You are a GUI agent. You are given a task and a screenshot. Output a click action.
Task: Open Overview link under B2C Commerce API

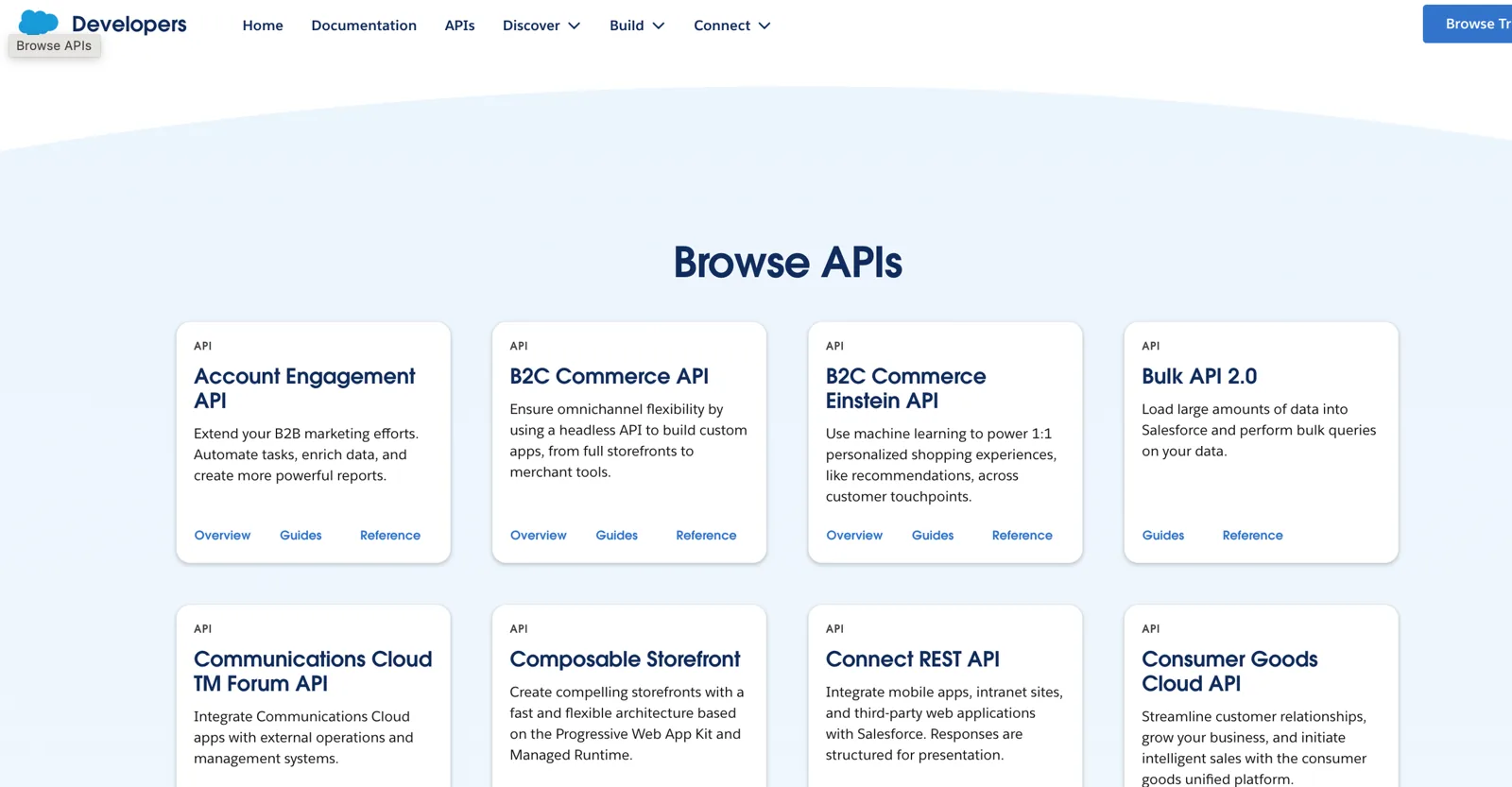tap(539, 535)
